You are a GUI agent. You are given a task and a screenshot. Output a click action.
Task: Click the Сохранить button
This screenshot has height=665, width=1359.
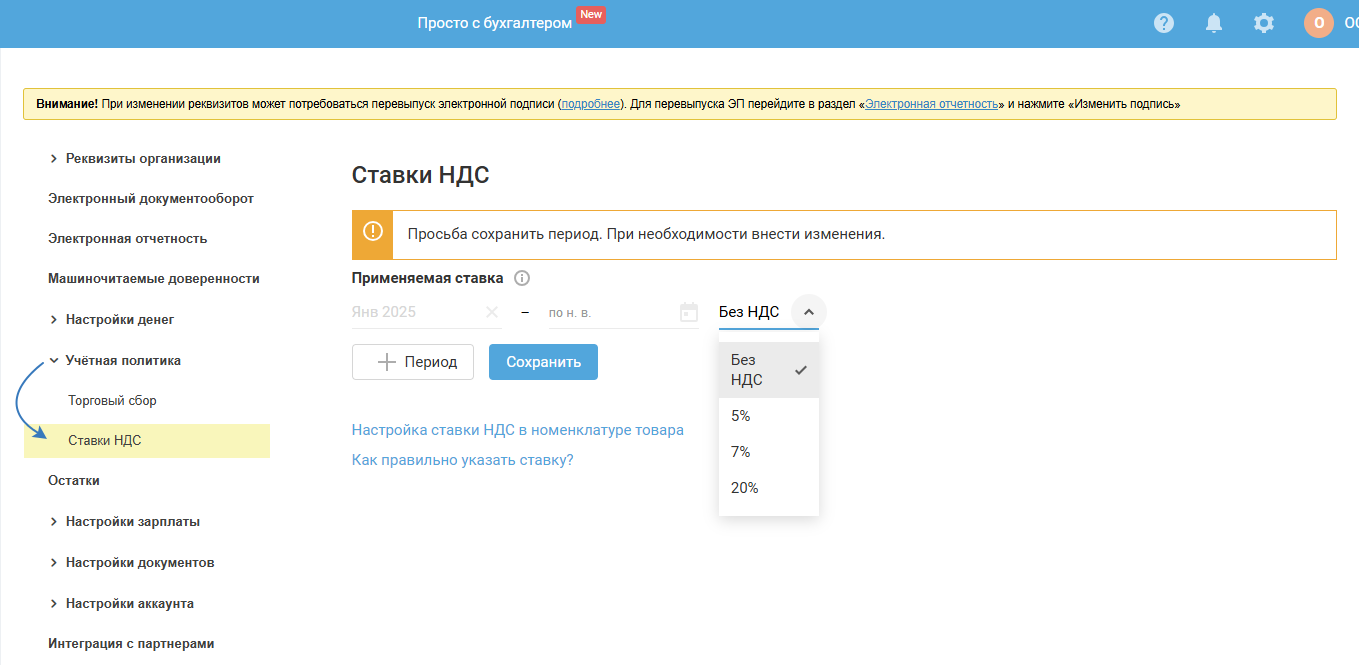[x=543, y=362]
